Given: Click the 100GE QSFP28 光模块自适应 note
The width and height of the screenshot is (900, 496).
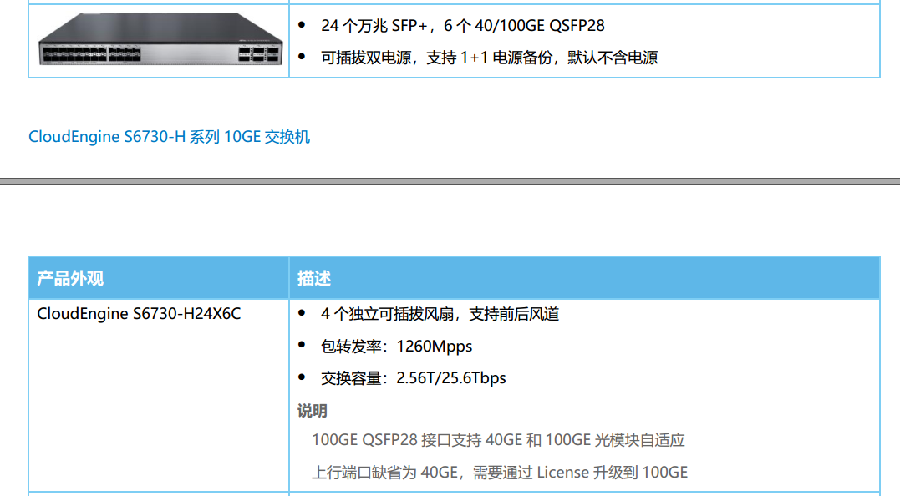Looking at the screenshot, I should (498, 440).
